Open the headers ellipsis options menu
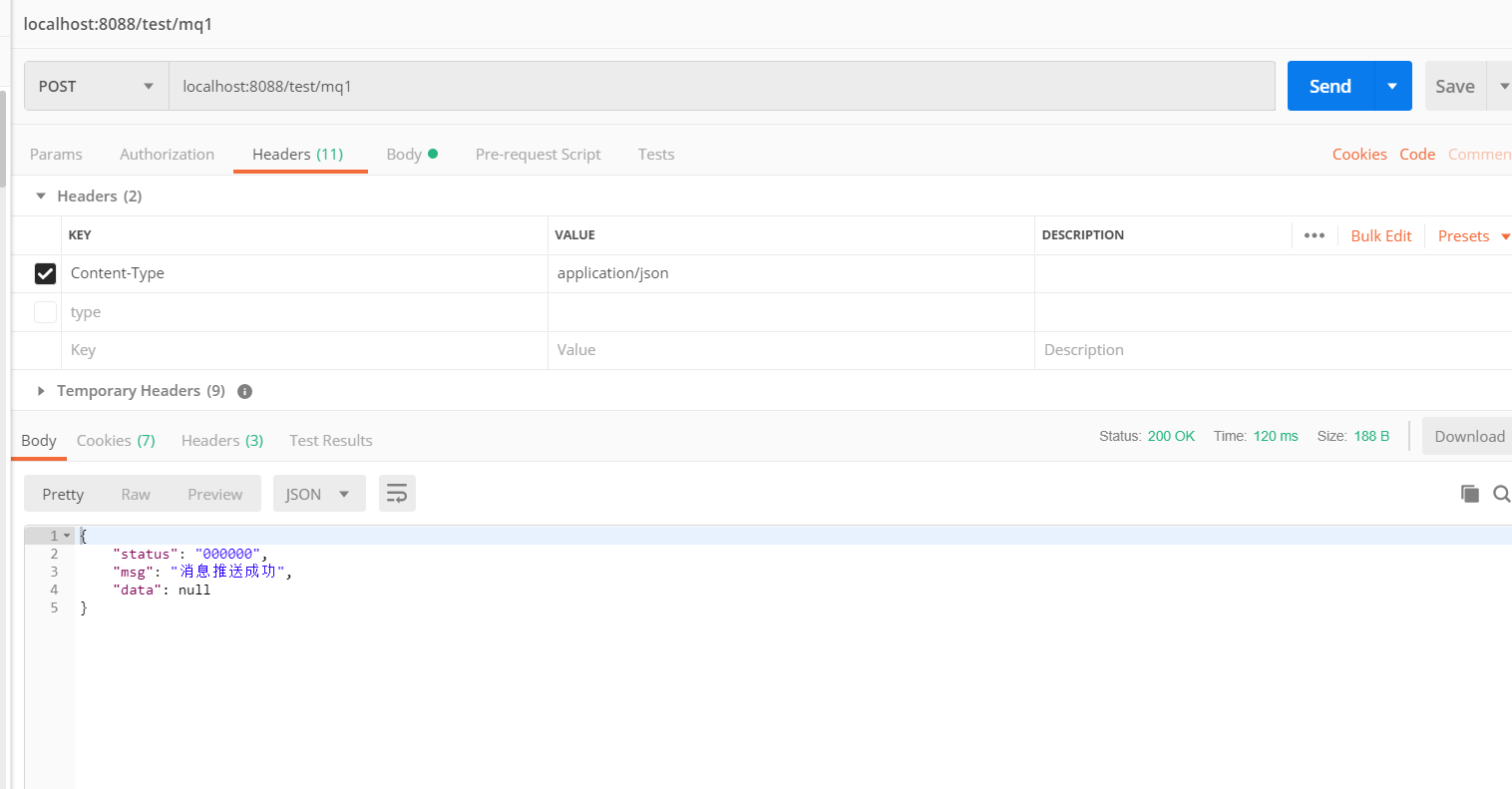This screenshot has height=789, width=1512. point(1314,235)
